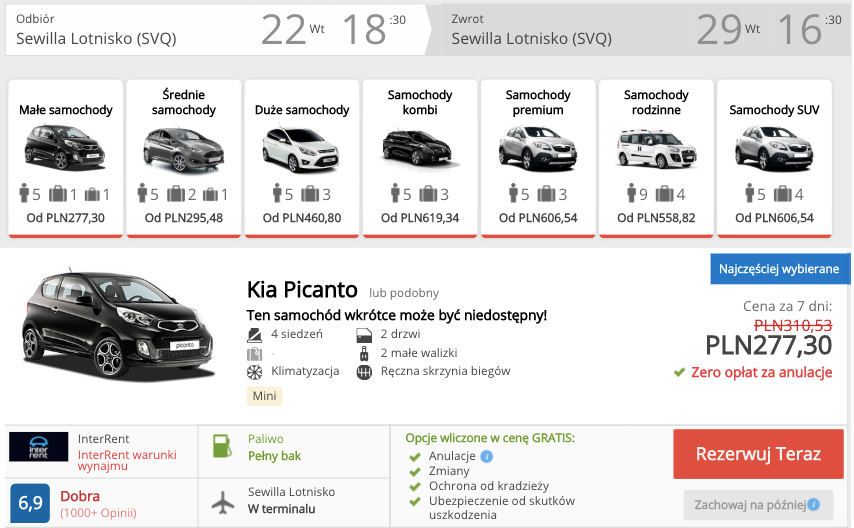This screenshot has height=528, width=854.
Task: Click the airplane terminal icon
Action: (223, 500)
